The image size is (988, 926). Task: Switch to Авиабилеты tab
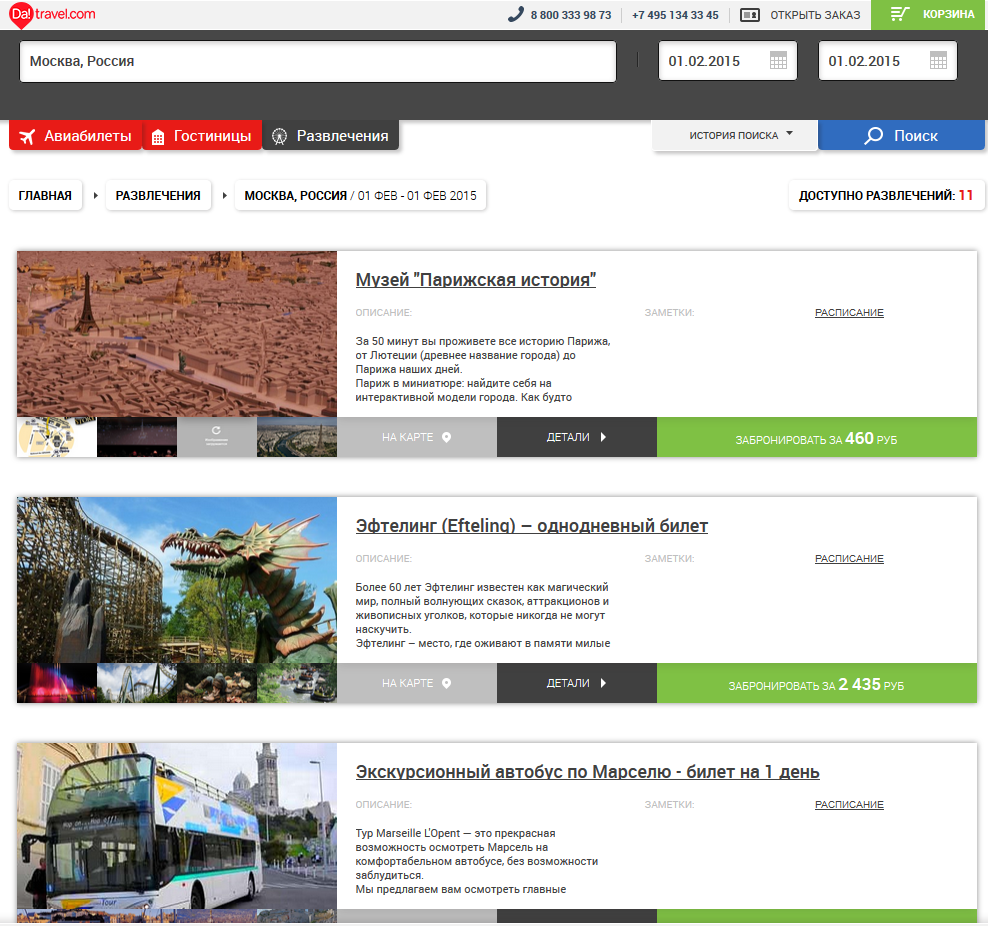tap(76, 135)
